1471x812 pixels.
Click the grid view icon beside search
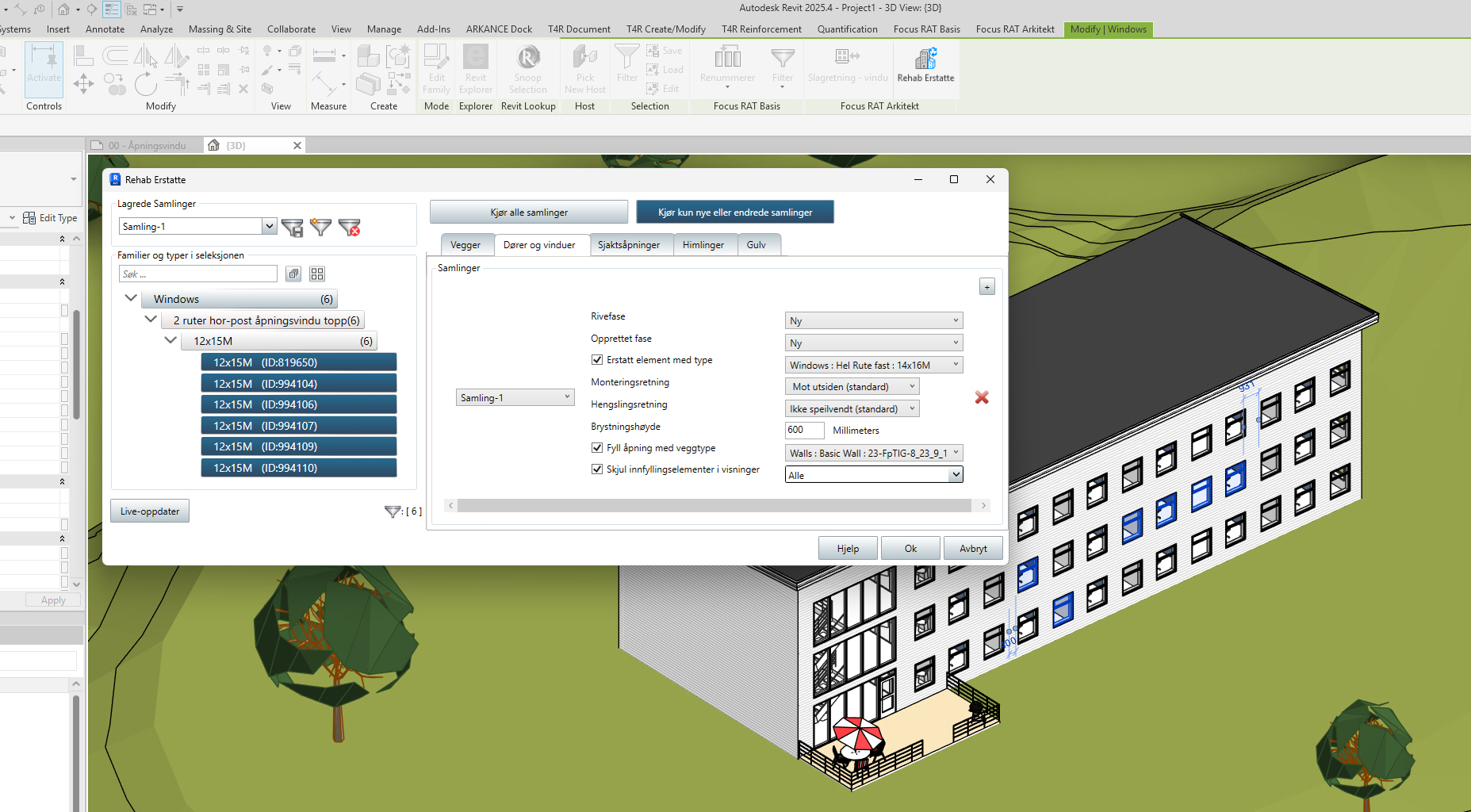pyautogui.click(x=317, y=274)
